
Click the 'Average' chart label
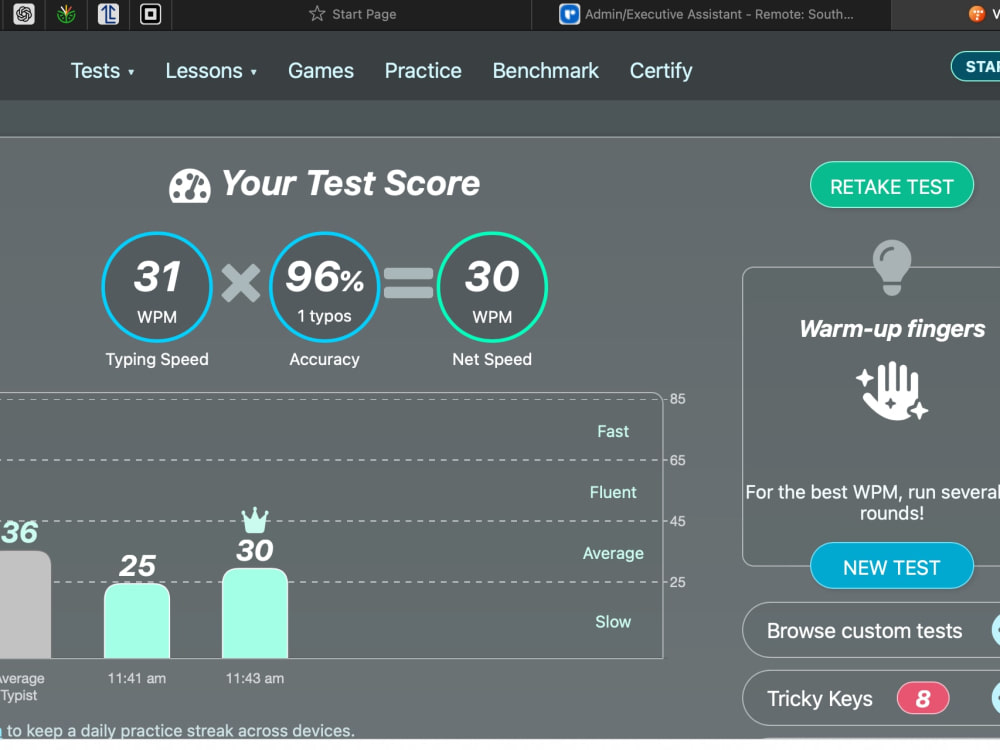[613, 554]
